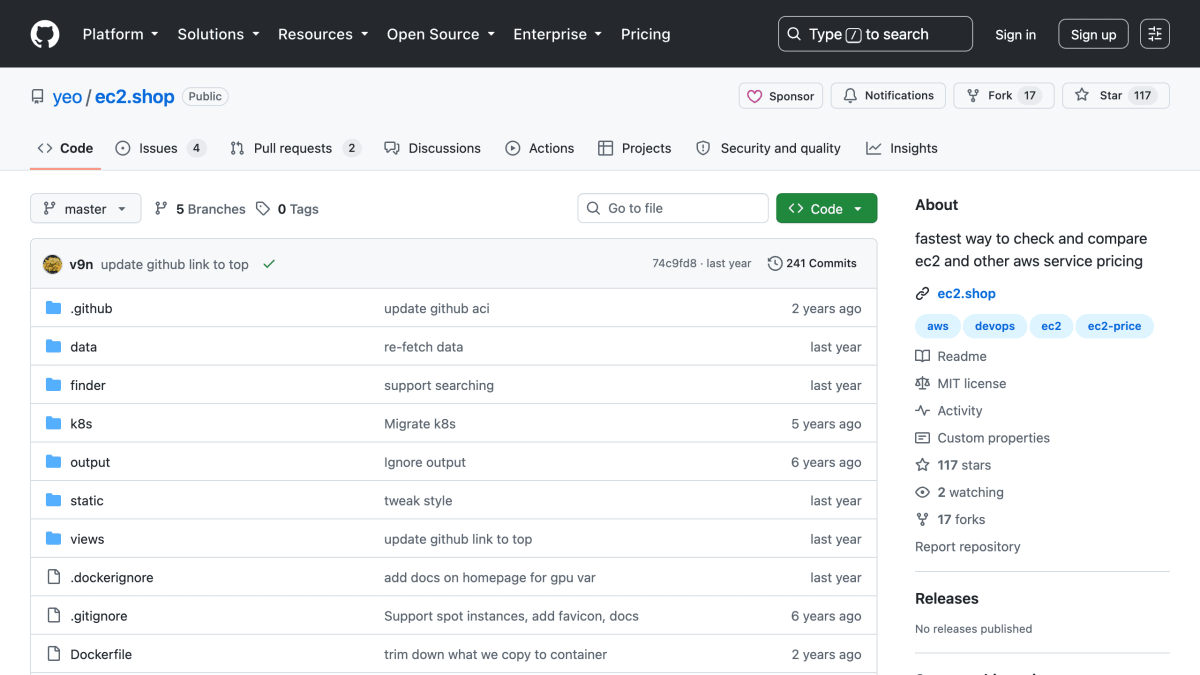Open commit hash 74c9fd8

[674, 264]
